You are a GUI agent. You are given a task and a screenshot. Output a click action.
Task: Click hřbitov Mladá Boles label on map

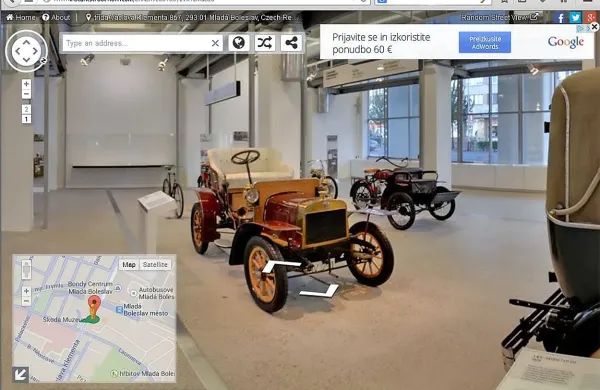147,373
